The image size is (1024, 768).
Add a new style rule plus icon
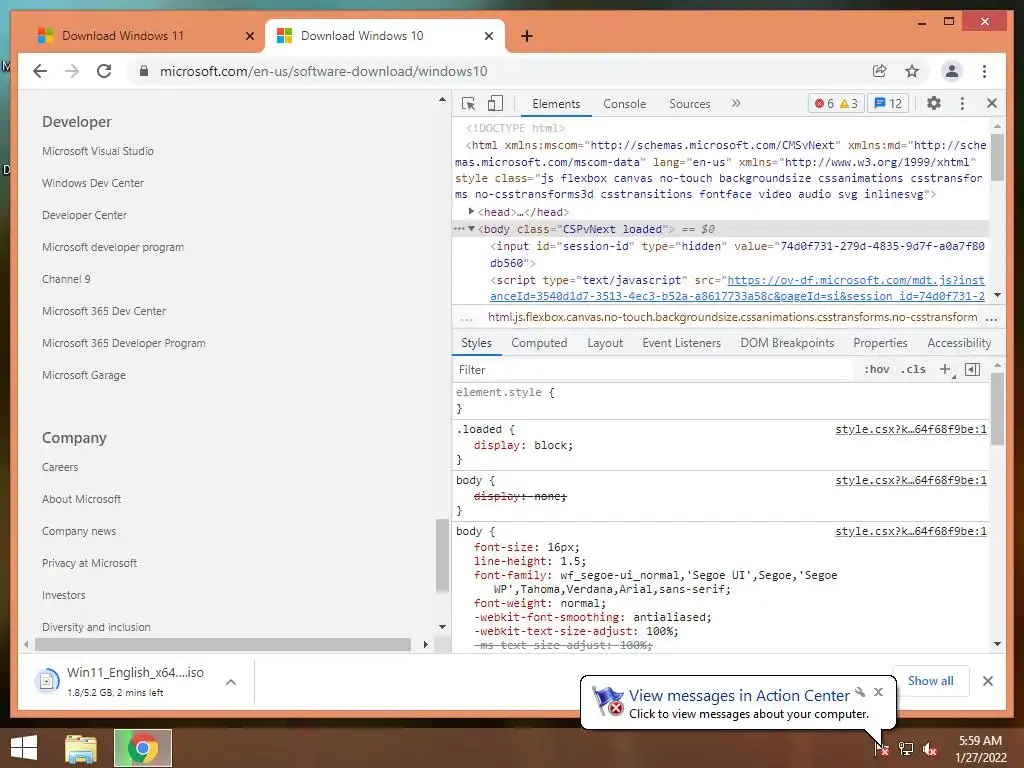coord(946,370)
